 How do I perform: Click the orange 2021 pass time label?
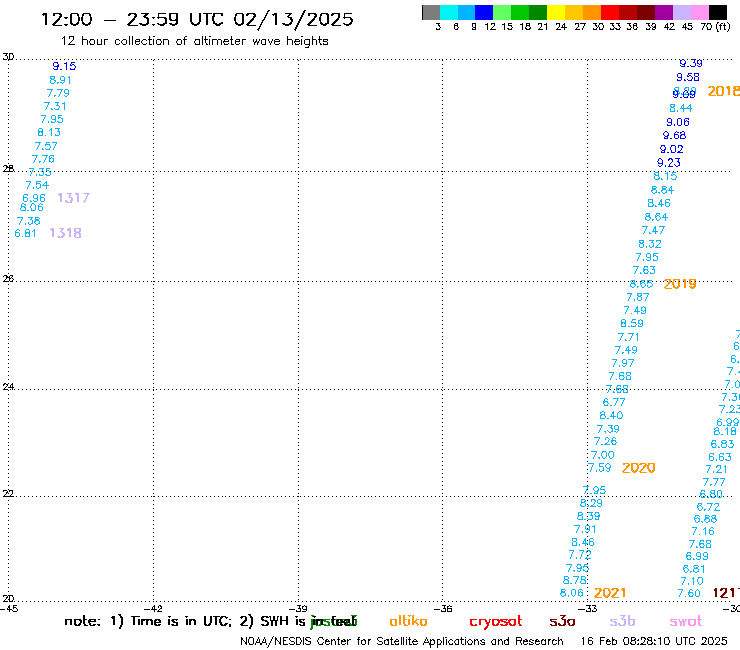click(x=610, y=593)
